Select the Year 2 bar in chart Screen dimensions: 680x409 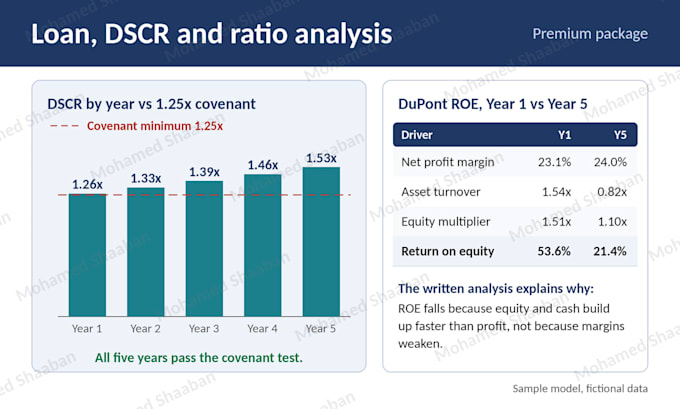[x=146, y=252]
